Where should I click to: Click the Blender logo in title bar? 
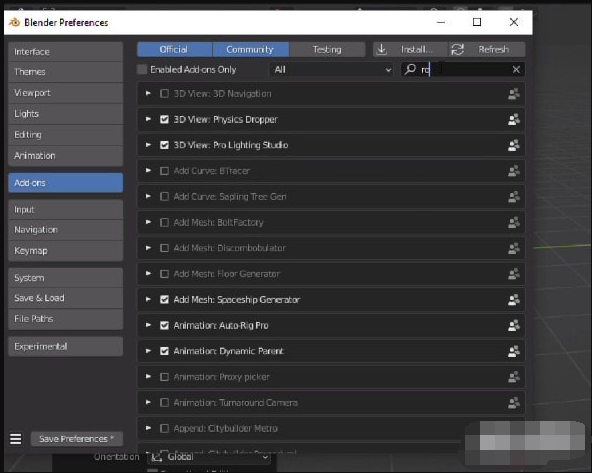(x=14, y=22)
